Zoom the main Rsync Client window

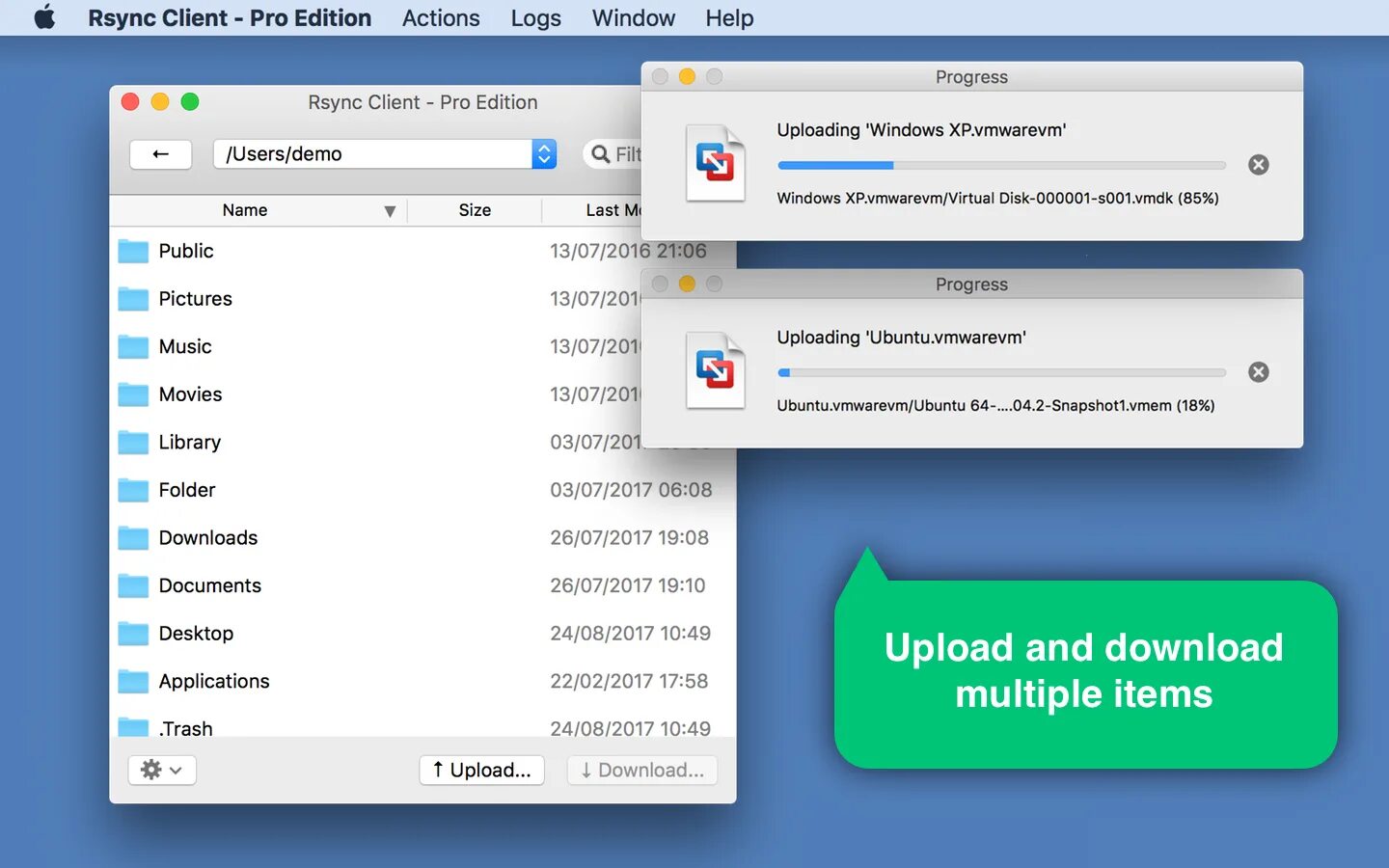190,101
